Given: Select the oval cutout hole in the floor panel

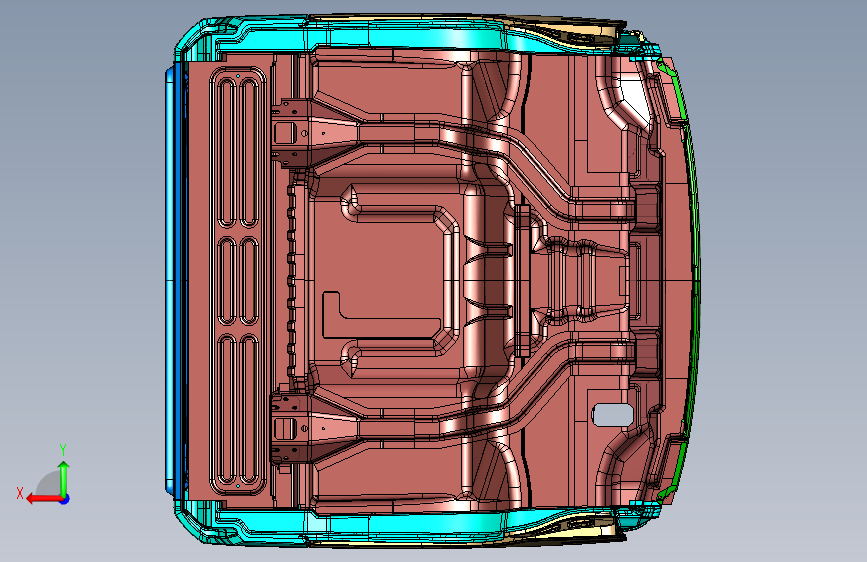Looking at the screenshot, I should pos(613,415).
